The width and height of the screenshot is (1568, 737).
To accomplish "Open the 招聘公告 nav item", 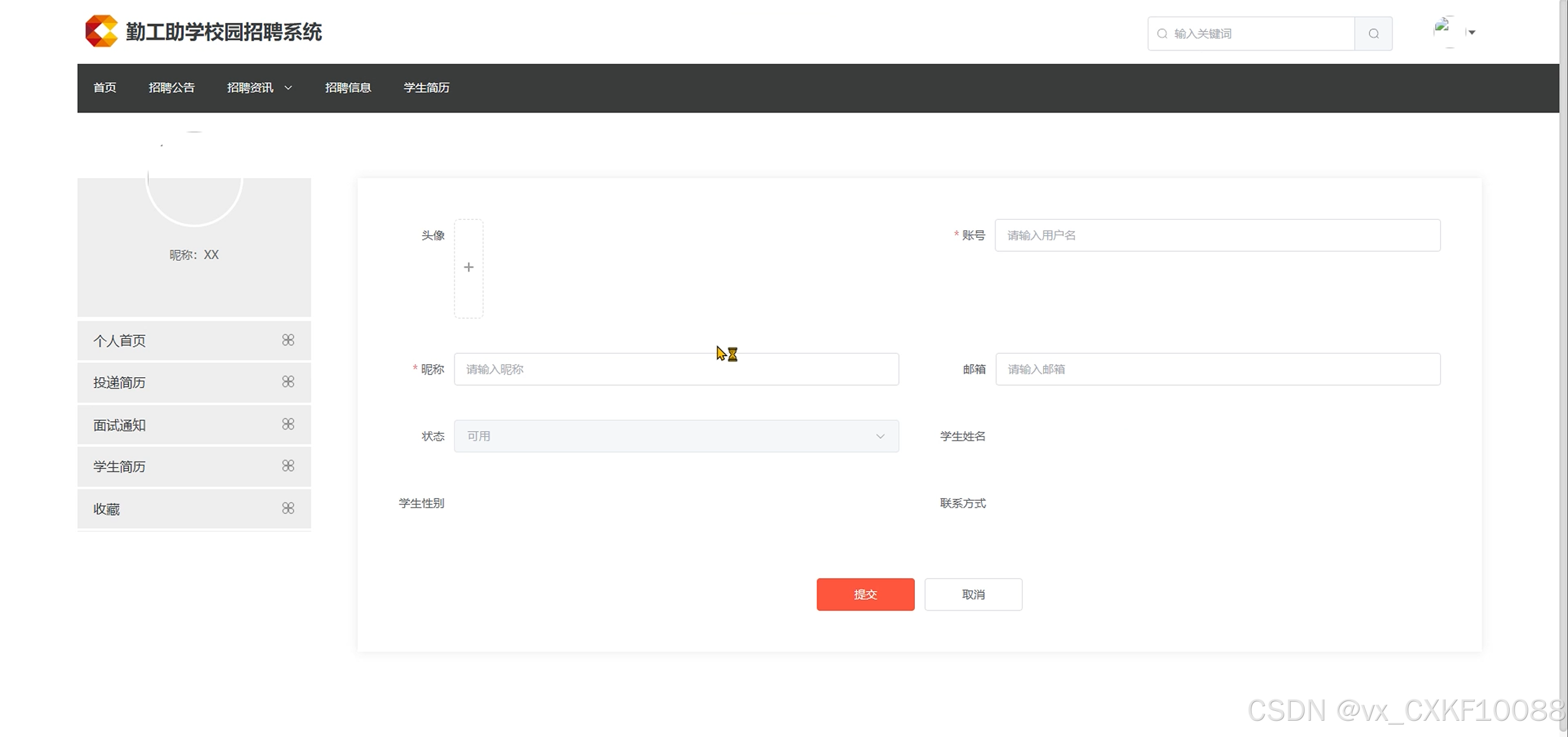I will pyautogui.click(x=172, y=88).
